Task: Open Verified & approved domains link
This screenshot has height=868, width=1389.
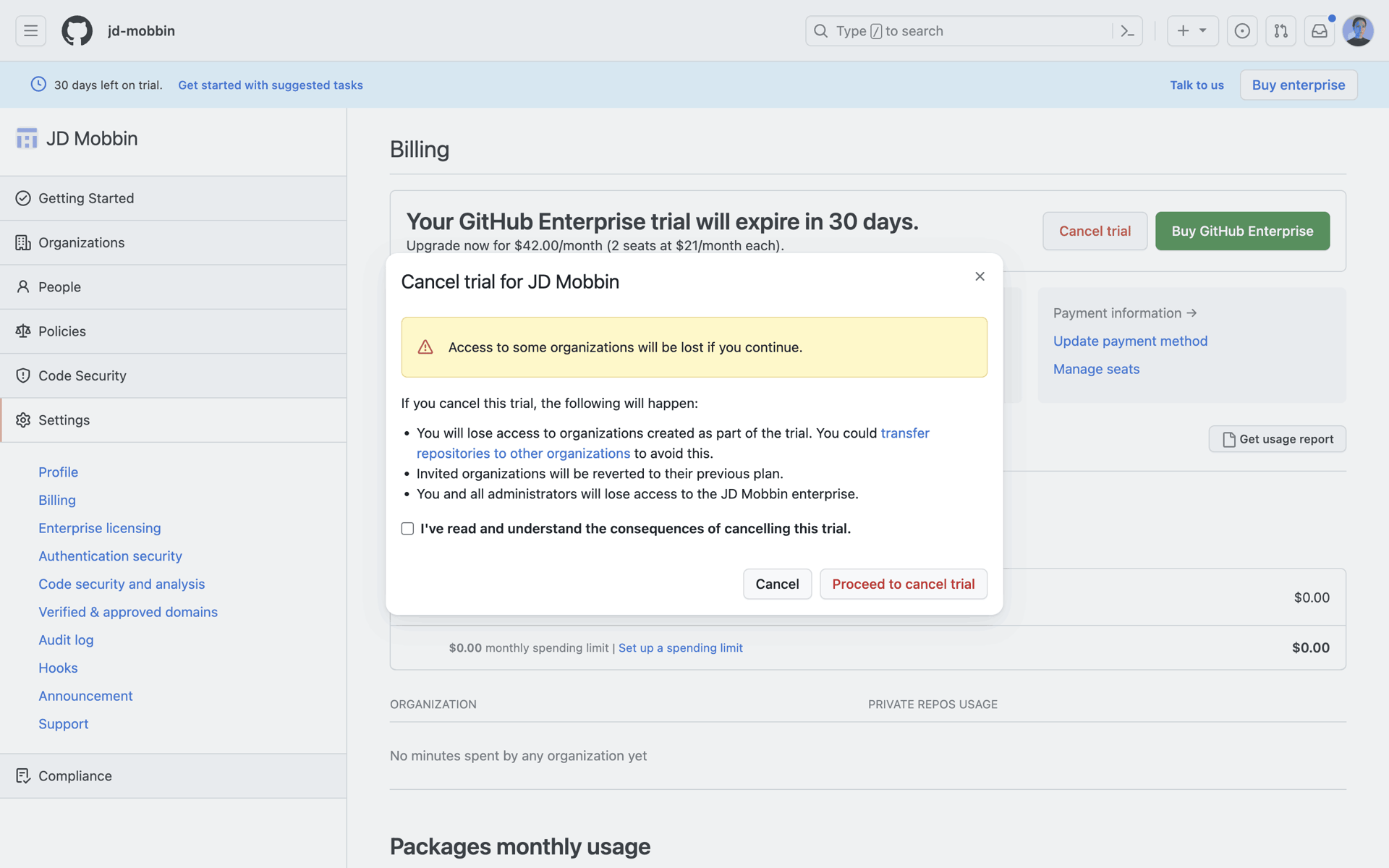Action: [128, 612]
